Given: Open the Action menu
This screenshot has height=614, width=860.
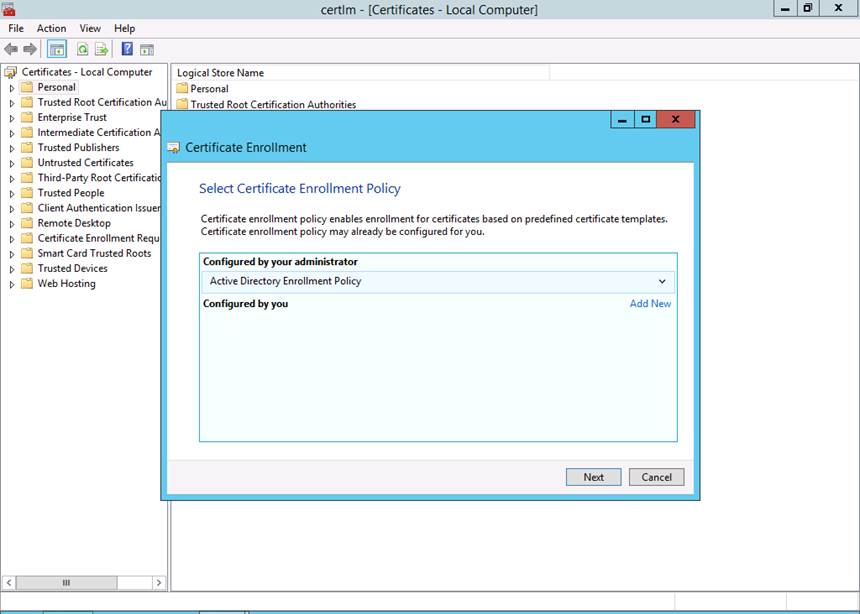Looking at the screenshot, I should pyautogui.click(x=51, y=28).
